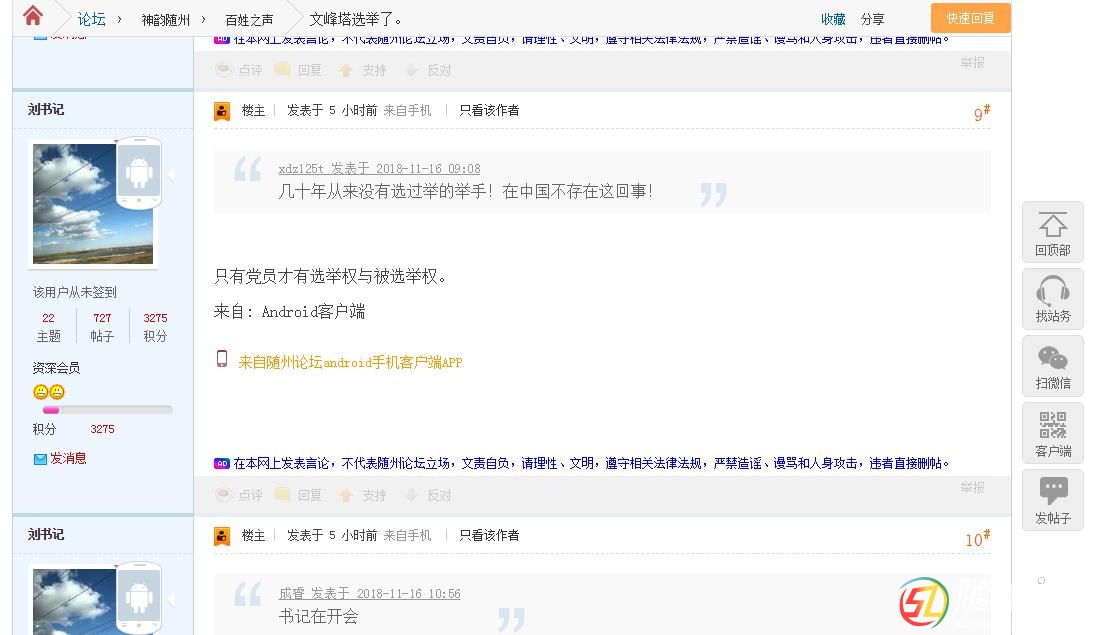Open 论坛 in the breadcrumb
The height and width of the screenshot is (635, 1113).
click(x=92, y=19)
